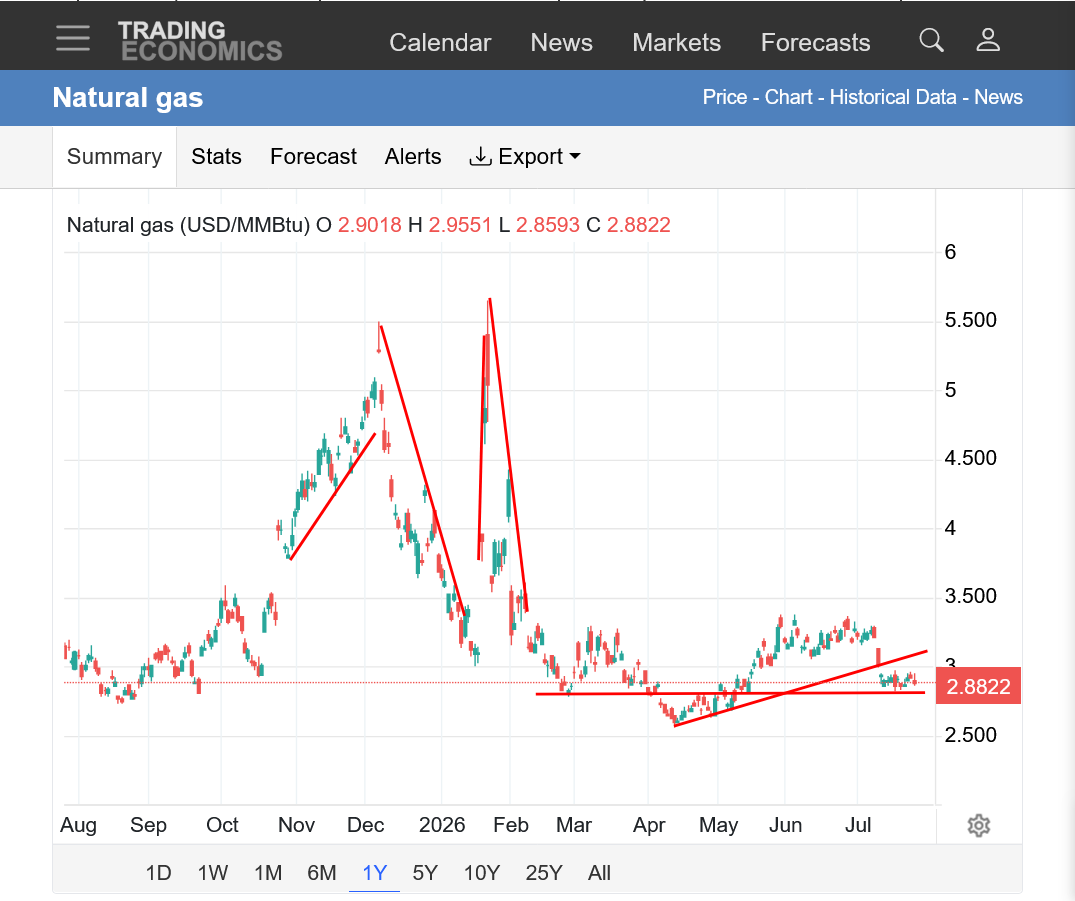Switch chart range to All

599,873
